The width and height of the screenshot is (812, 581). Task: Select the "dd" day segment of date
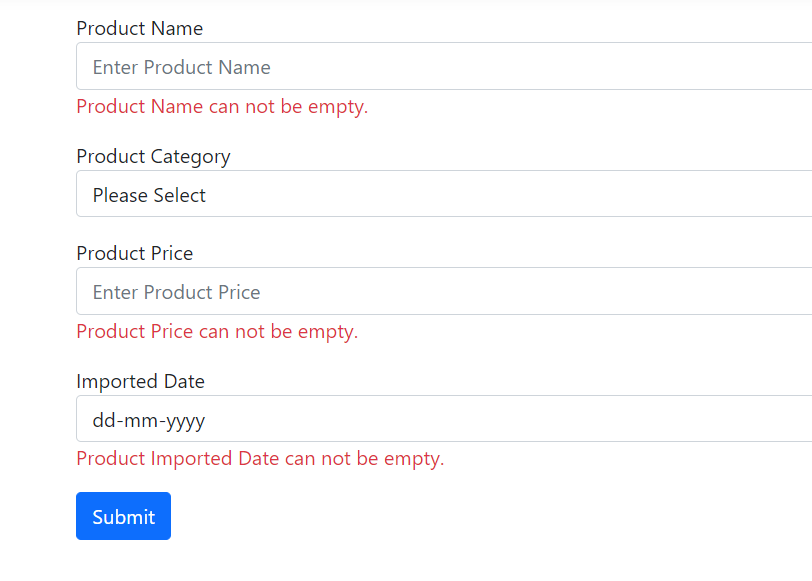(x=103, y=420)
